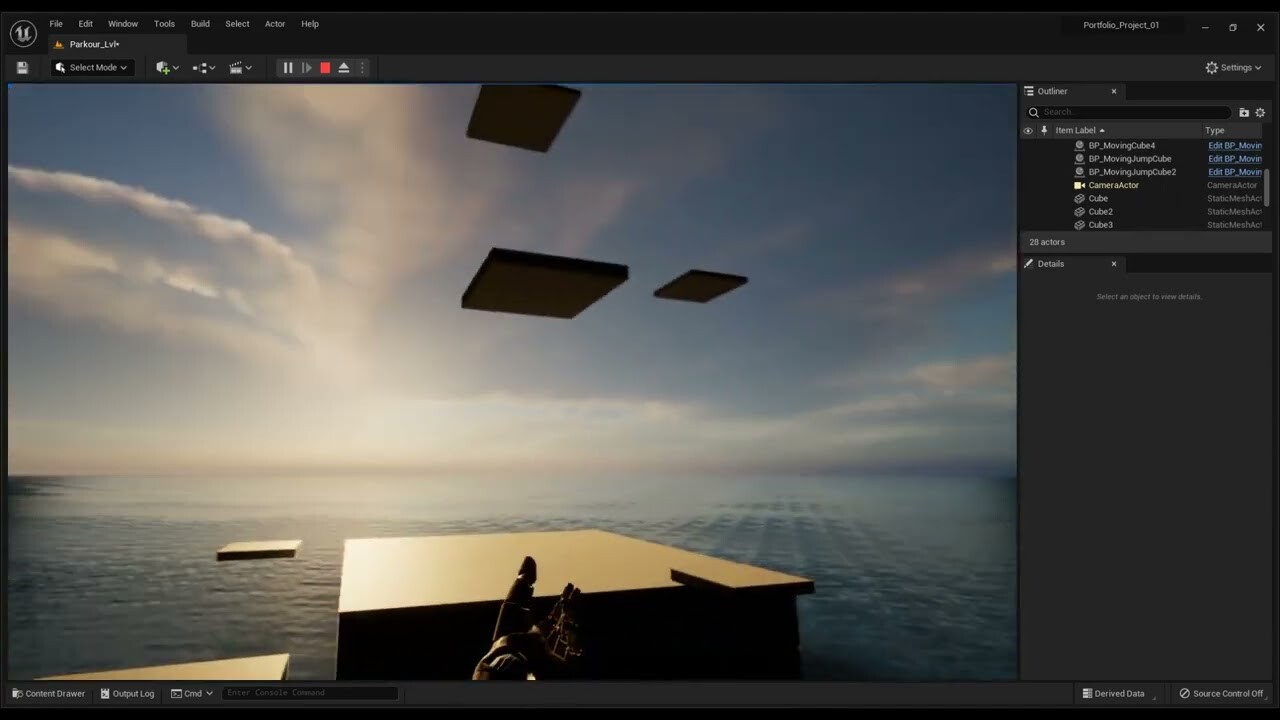1280x720 pixels.
Task: Save the current level
Action: pyautogui.click(x=21, y=67)
